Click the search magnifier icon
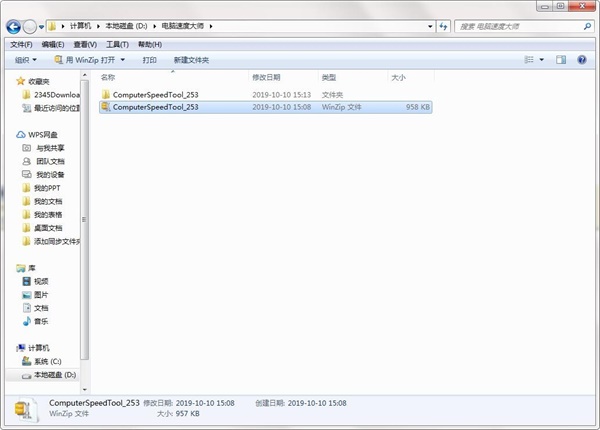 click(x=587, y=26)
